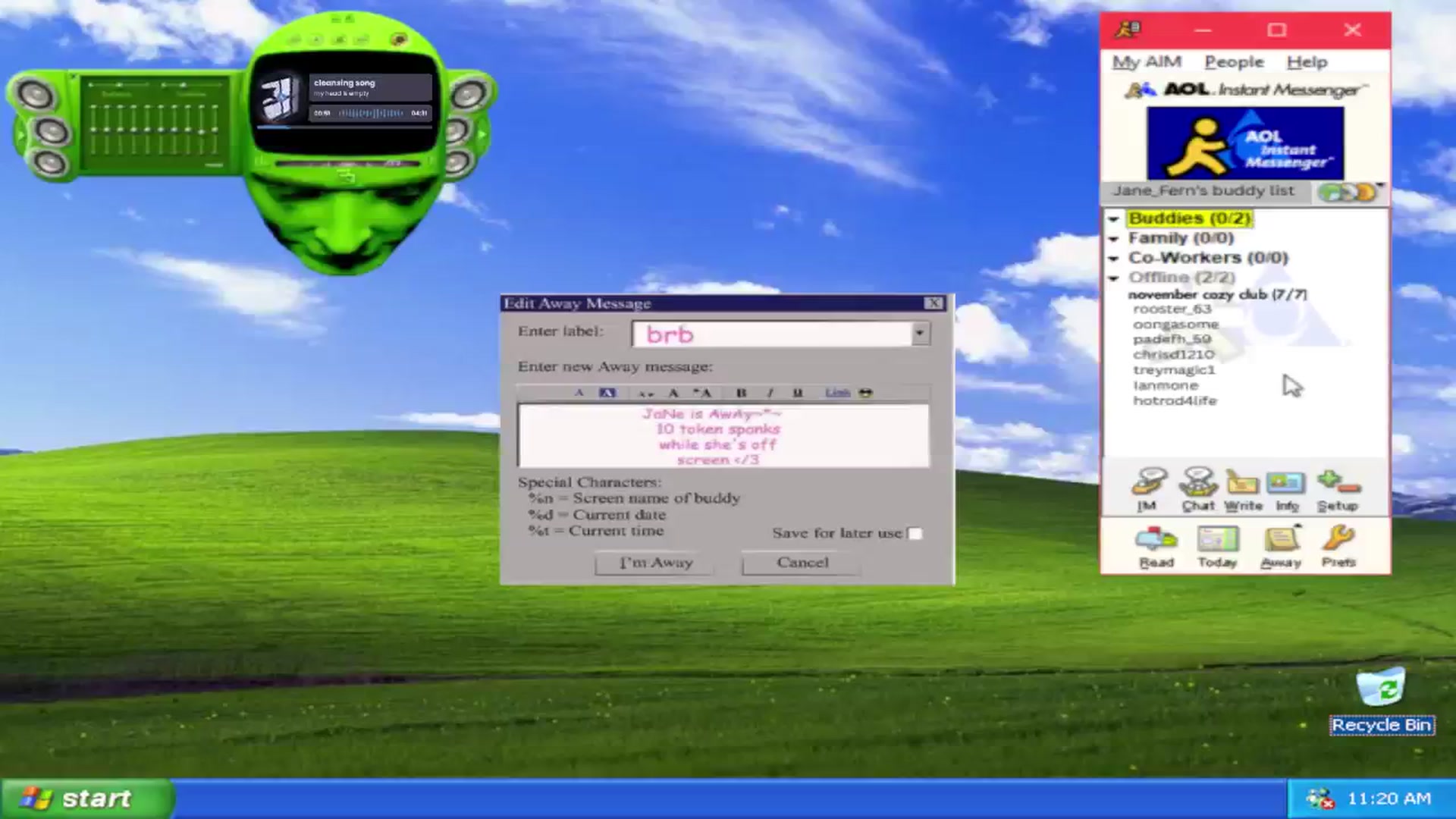The height and width of the screenshot is (819, 1456).
Task: Close the Edit Away Message dialog
Action: 934,303
